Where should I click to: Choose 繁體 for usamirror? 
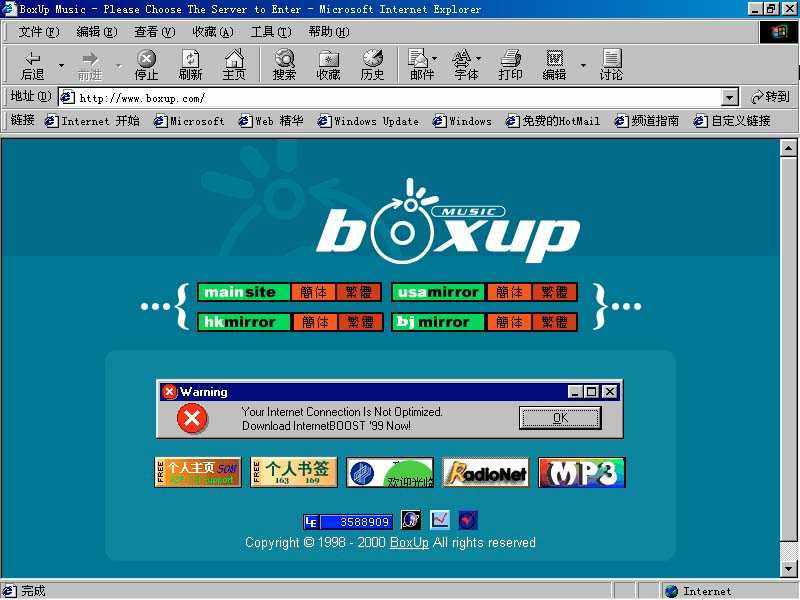tap(555, 292)
